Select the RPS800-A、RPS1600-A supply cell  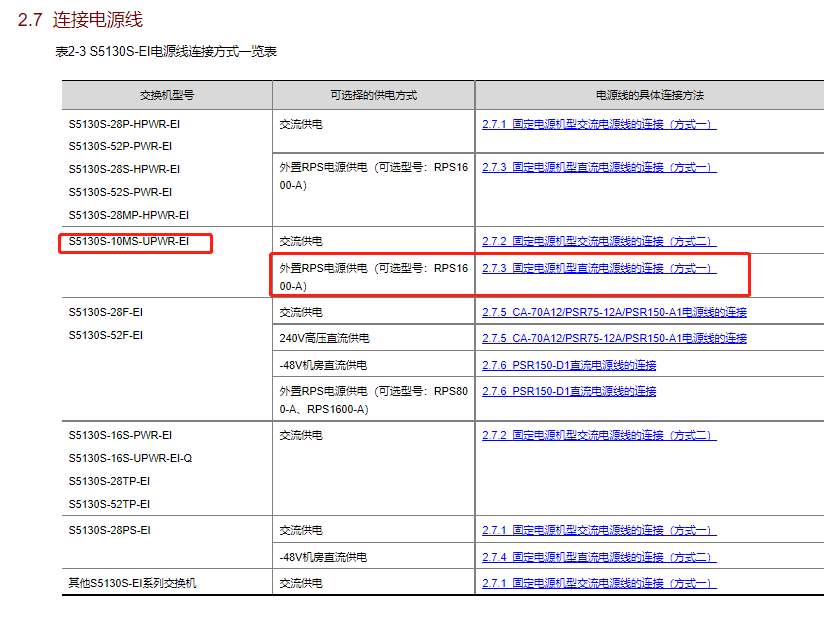(x=374, y=400)
